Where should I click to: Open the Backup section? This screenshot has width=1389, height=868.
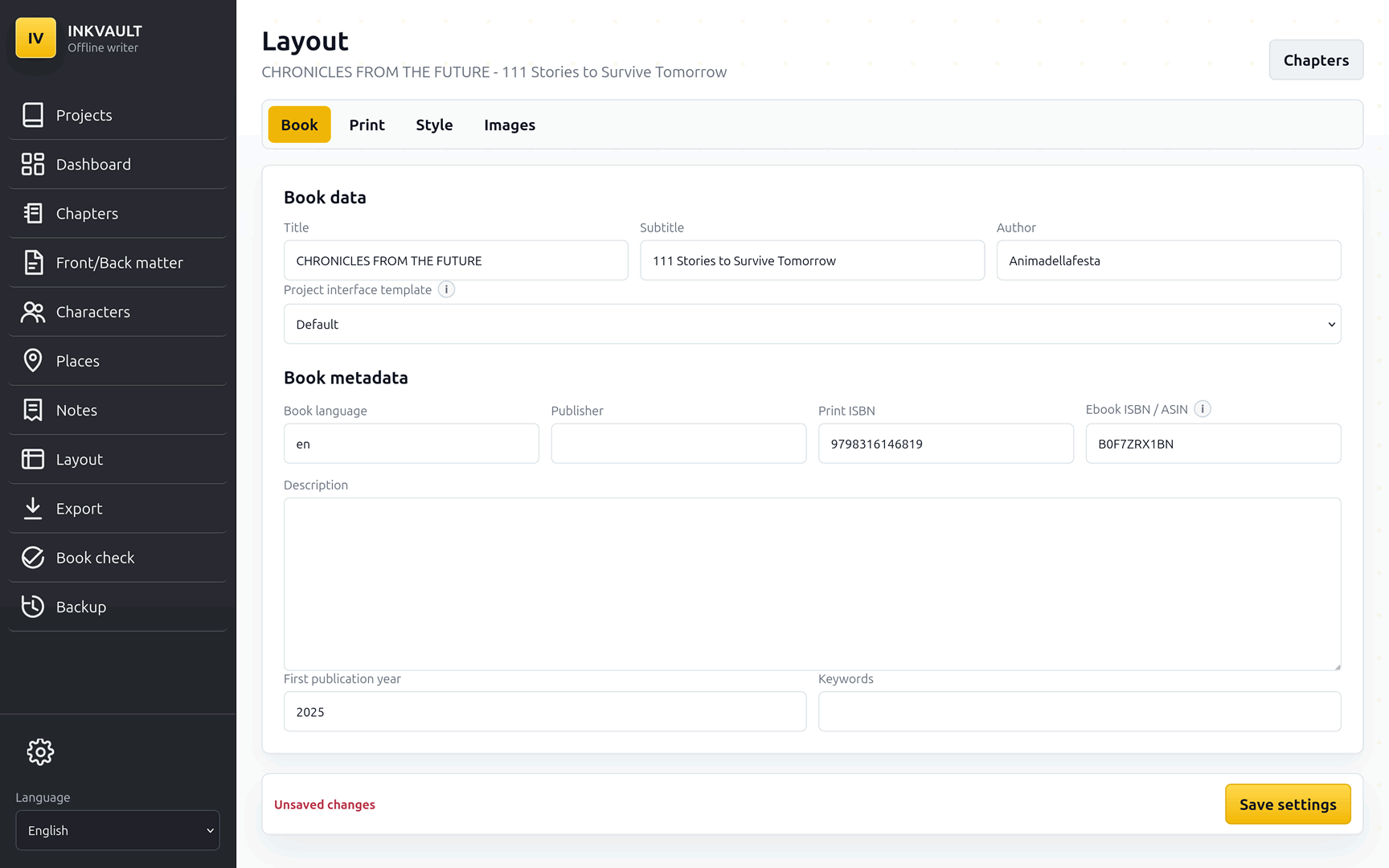(x=117, y=606)
